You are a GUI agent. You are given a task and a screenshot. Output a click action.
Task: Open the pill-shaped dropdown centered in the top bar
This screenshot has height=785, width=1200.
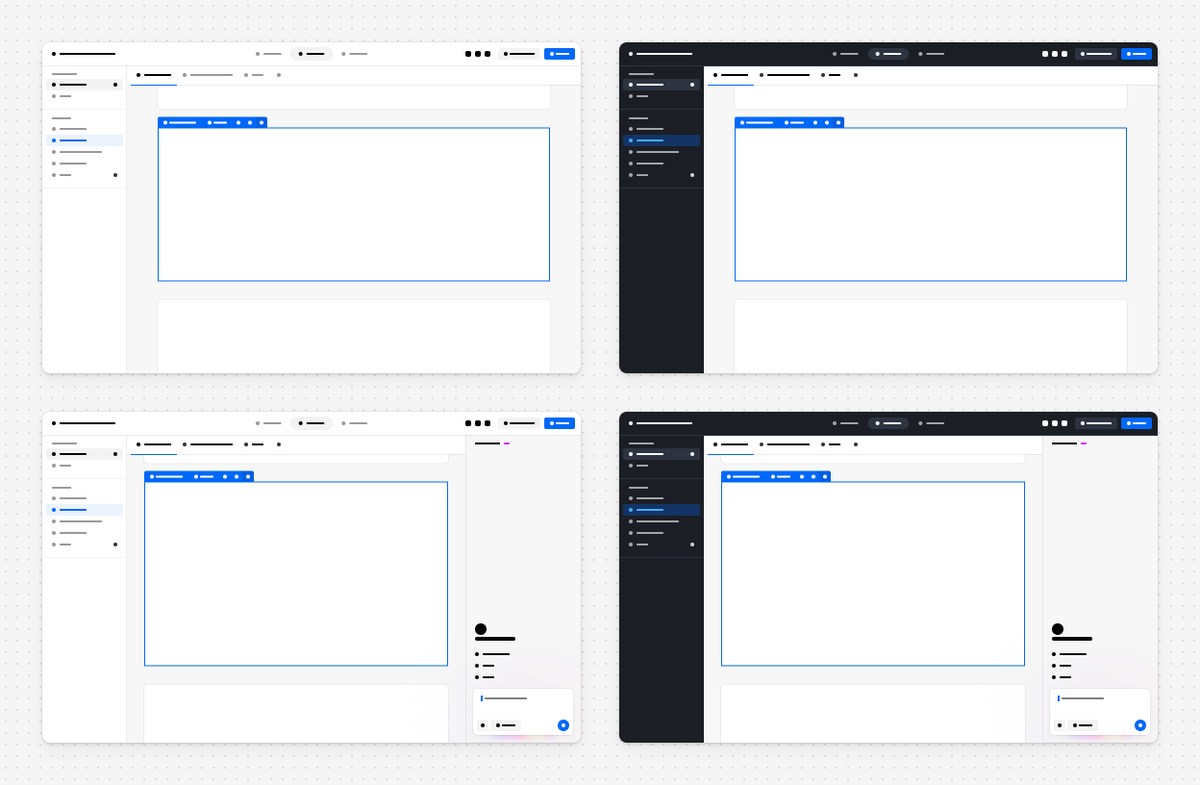pos(311,54)
